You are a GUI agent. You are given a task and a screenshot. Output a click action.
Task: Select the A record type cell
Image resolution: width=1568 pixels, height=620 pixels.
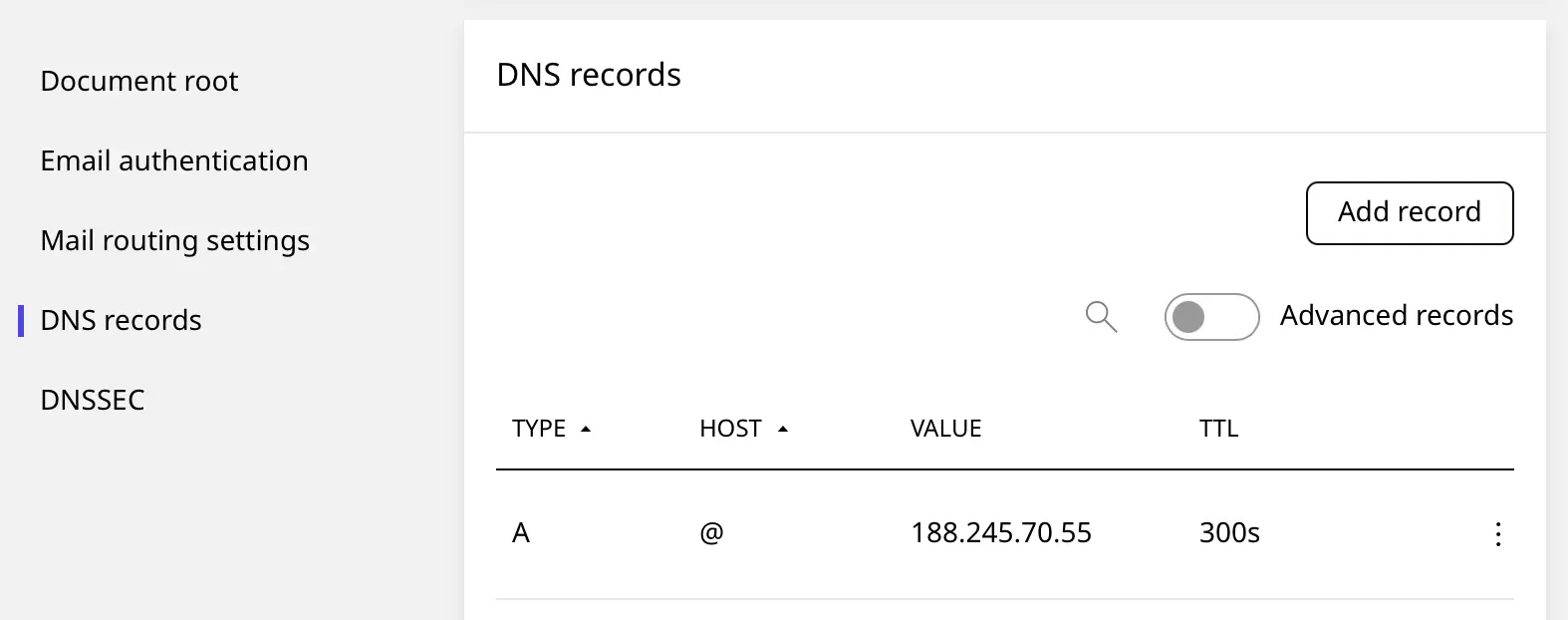click(521, 533)
